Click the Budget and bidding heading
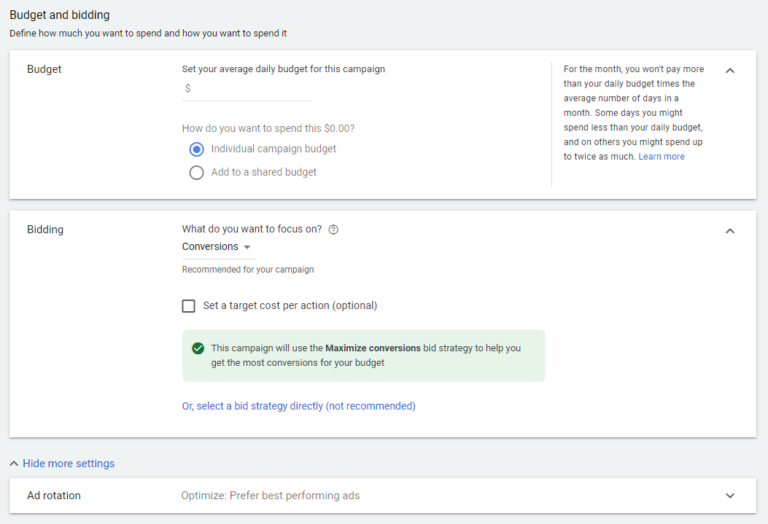The image size is (768, 524). tap(60, 15)
